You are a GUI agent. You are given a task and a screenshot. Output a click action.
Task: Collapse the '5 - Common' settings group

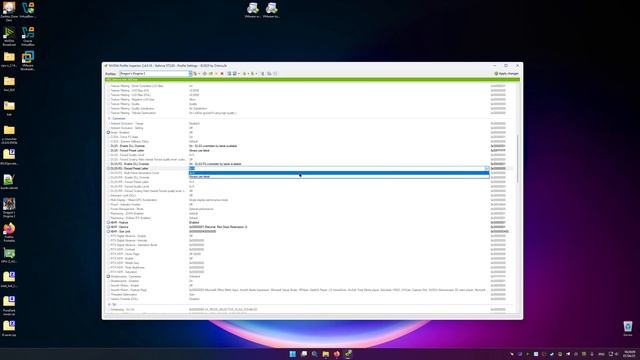(x=109, y=118)
